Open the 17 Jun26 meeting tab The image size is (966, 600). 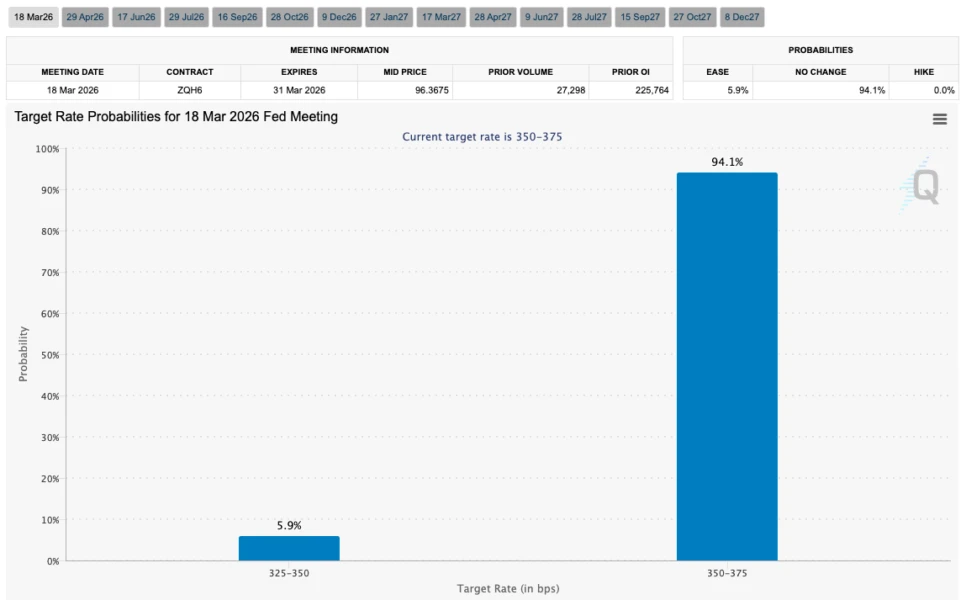[x=136, y=17]
